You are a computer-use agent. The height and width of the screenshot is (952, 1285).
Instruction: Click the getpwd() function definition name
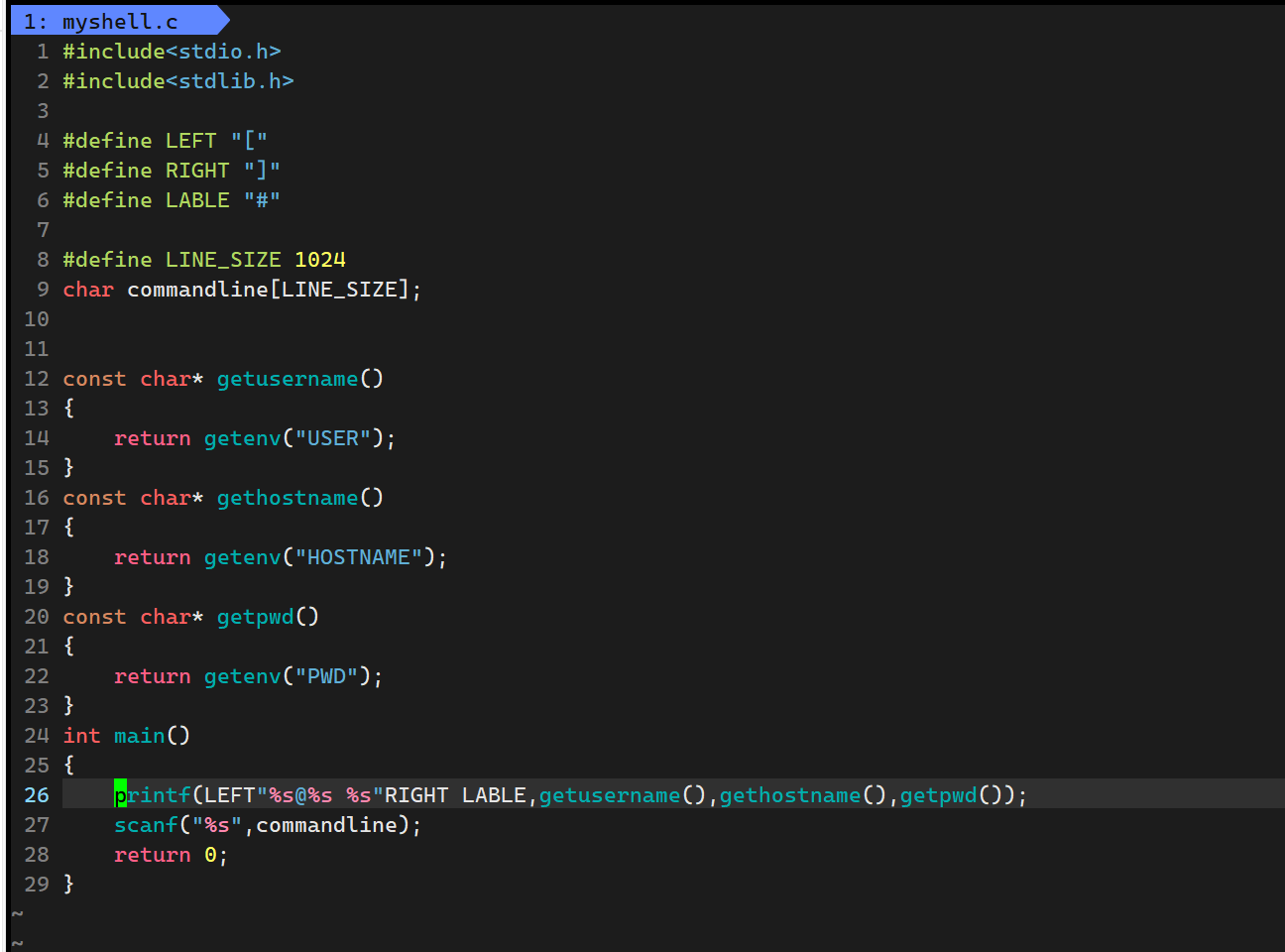tap(256, 617)
